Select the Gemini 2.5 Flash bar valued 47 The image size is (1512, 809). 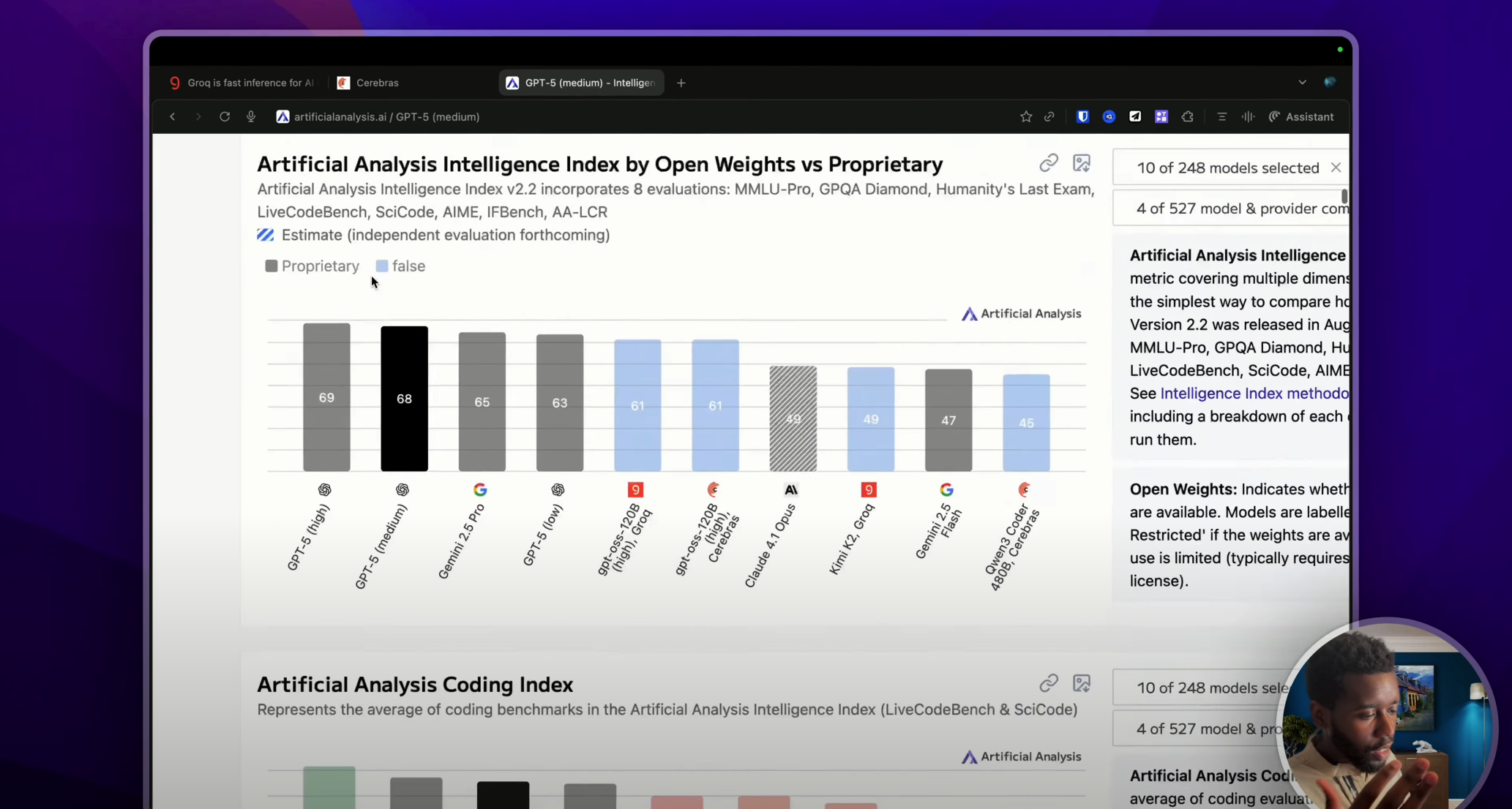[948, 421]
